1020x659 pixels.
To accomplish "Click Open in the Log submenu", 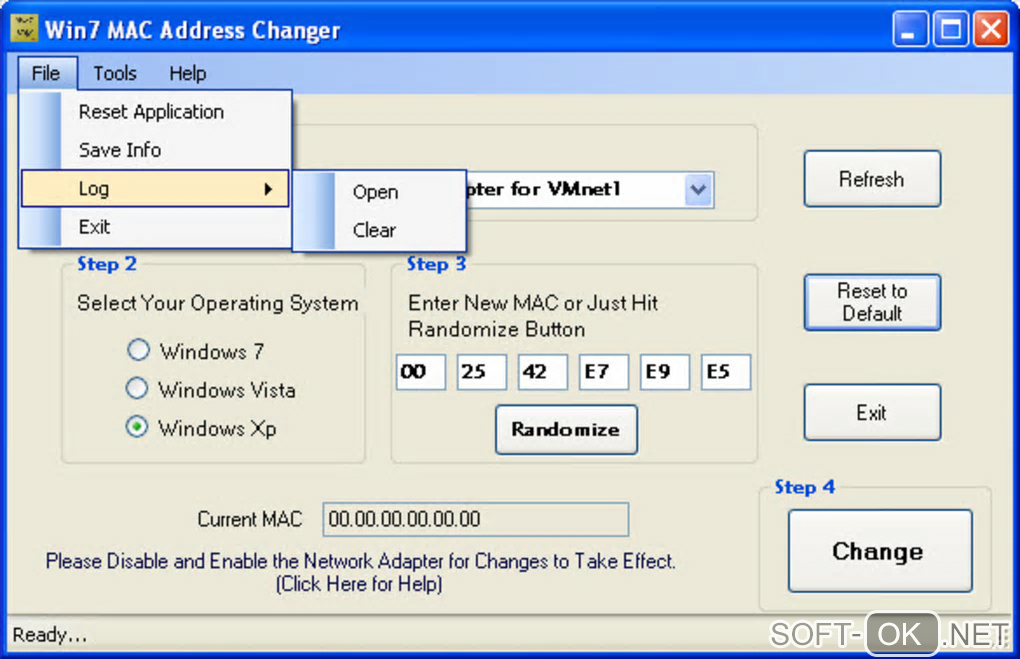I will (379, 192).
